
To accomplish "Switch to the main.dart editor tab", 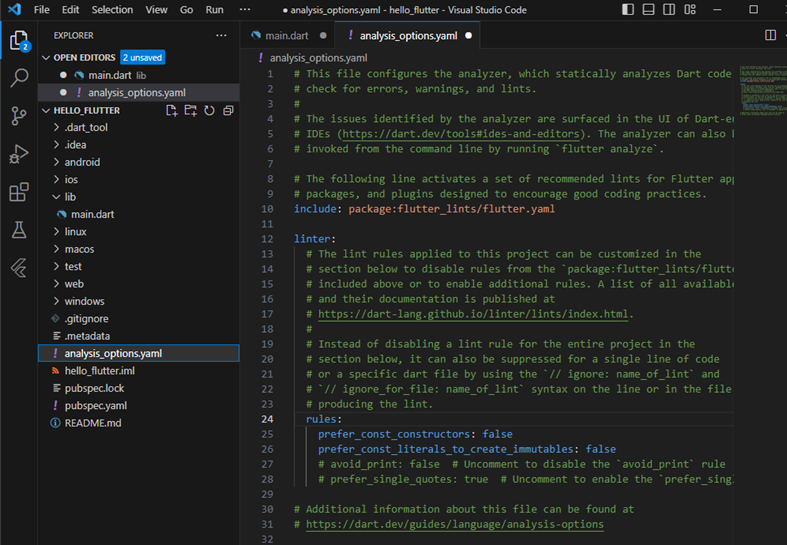I will coord(286,36).
